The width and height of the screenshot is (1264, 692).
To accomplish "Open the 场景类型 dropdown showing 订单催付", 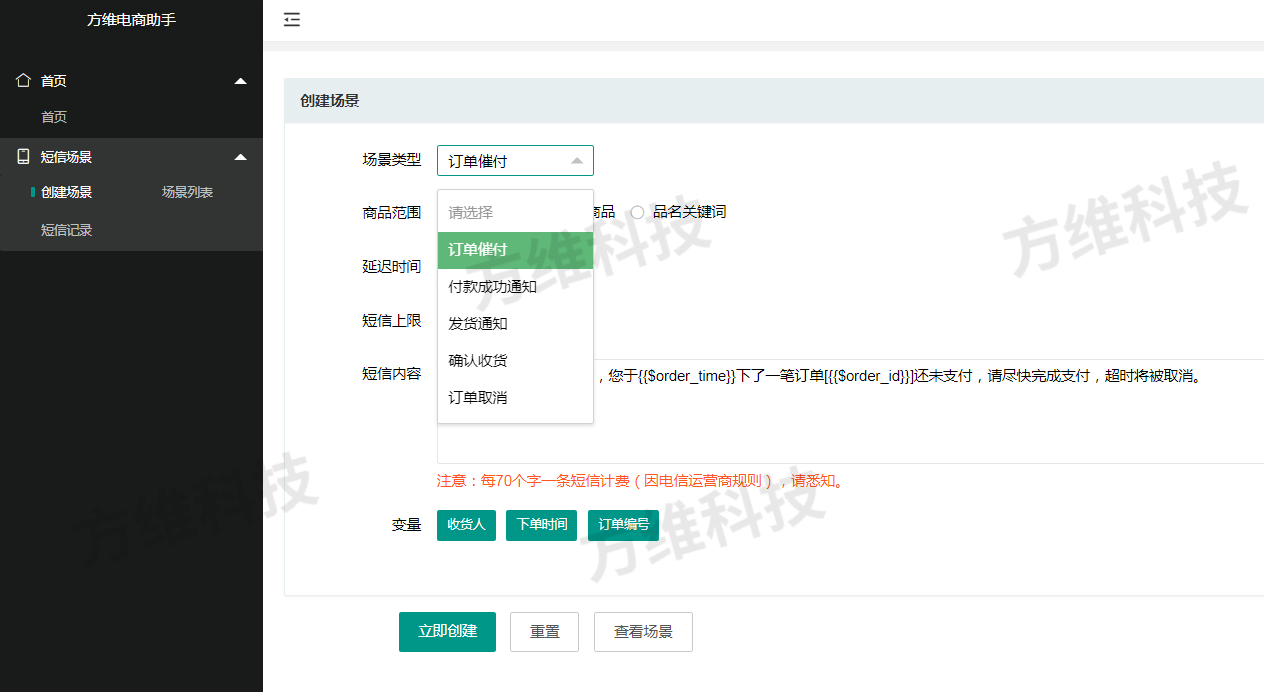I will pyautogui.click(x=515, y=161).
